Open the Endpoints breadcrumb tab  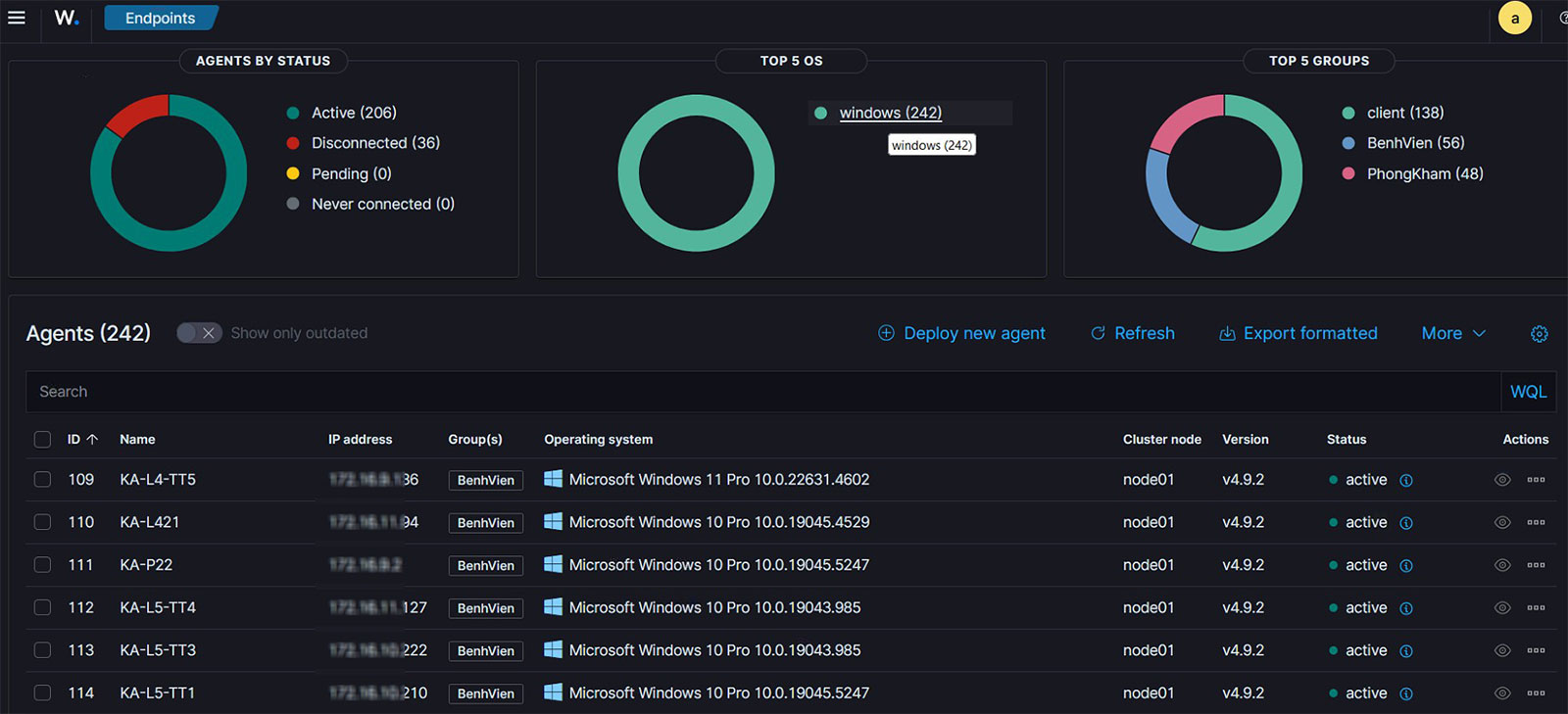(160, 18)
